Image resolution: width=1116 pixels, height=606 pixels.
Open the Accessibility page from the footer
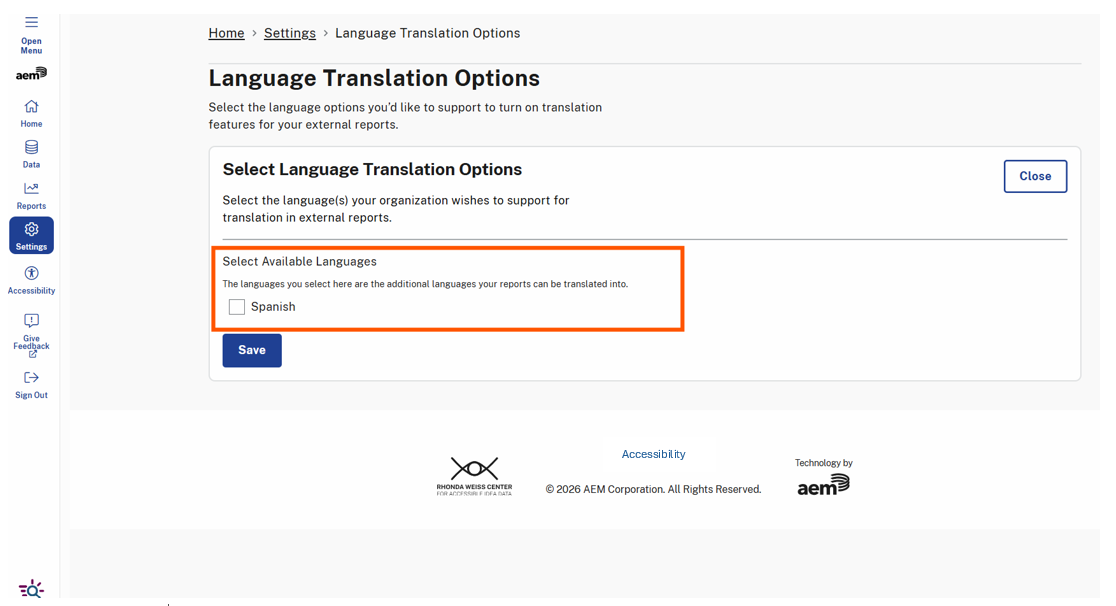coord(653,454)
